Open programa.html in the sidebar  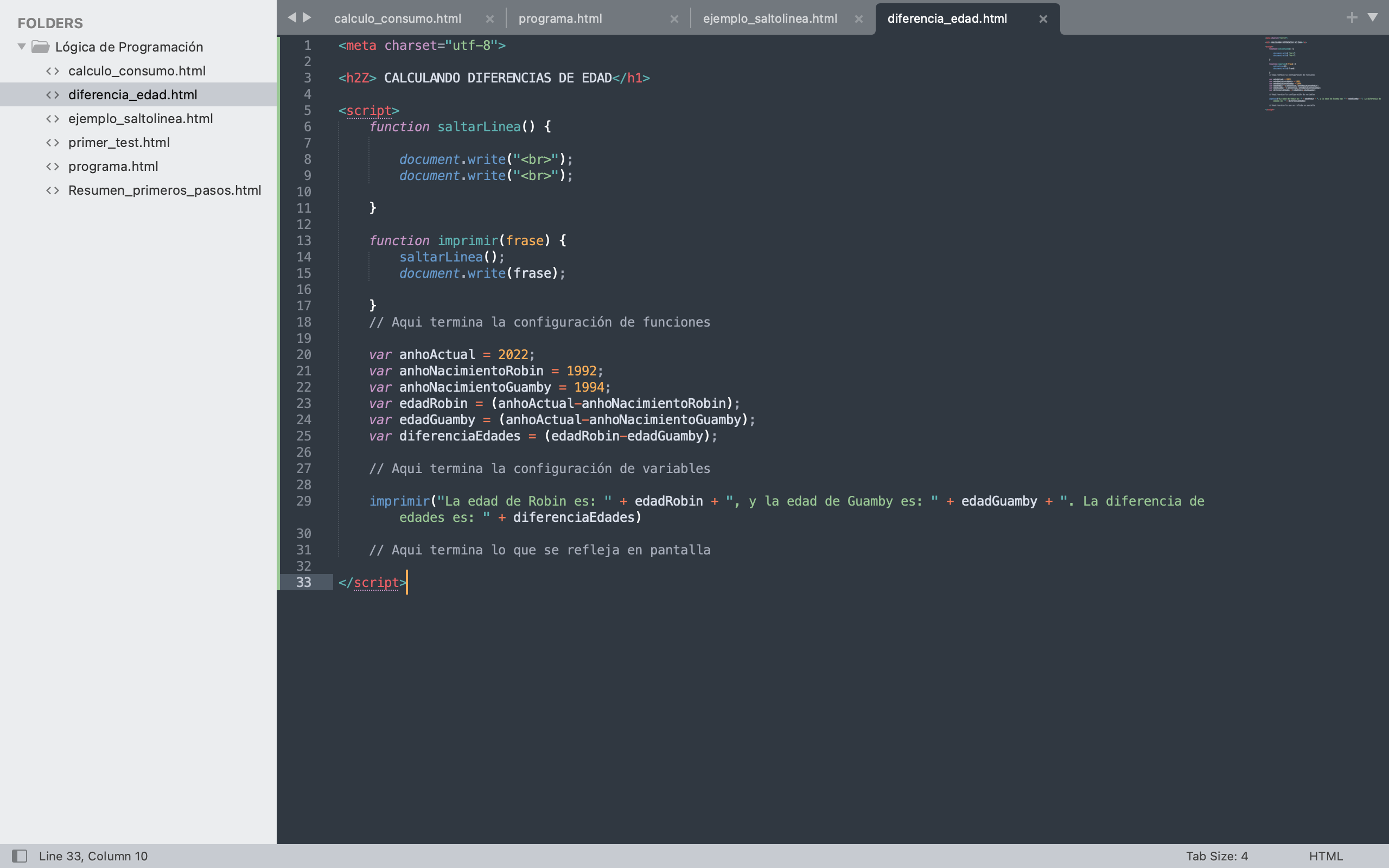pyautogui.click(x=113, y=167)
